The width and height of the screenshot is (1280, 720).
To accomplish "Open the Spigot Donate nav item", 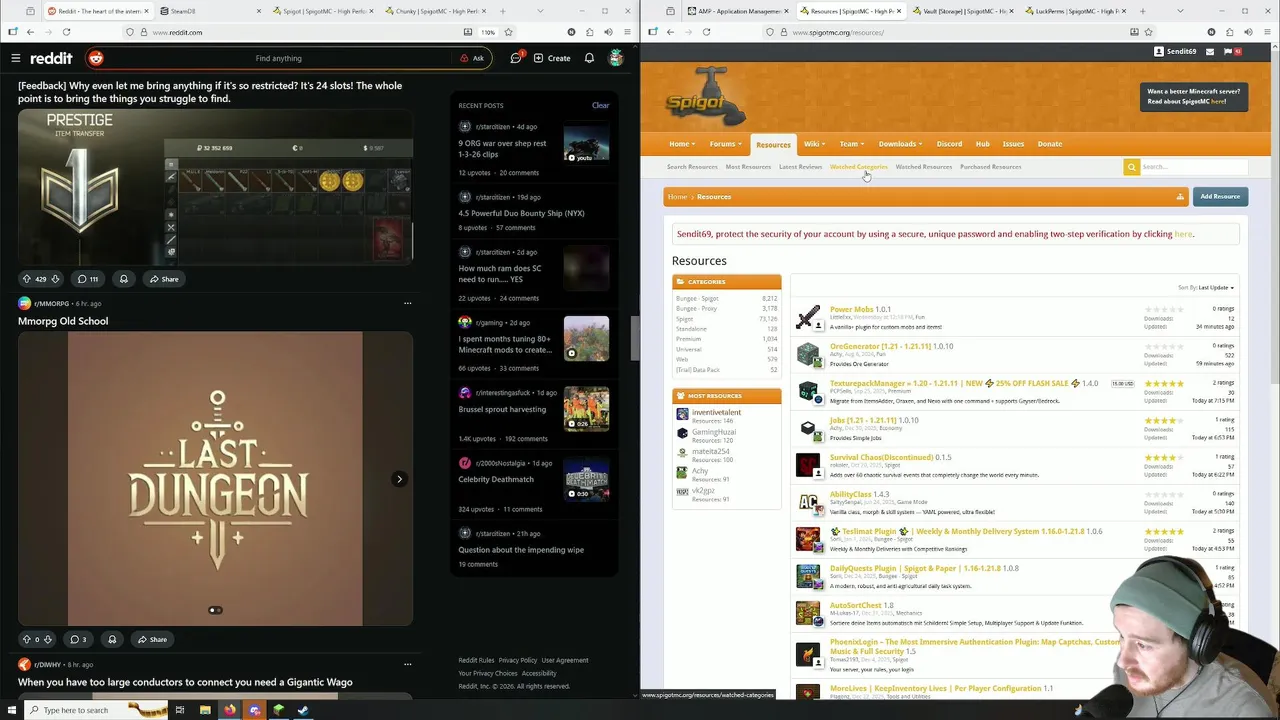I will (1050, 144).
